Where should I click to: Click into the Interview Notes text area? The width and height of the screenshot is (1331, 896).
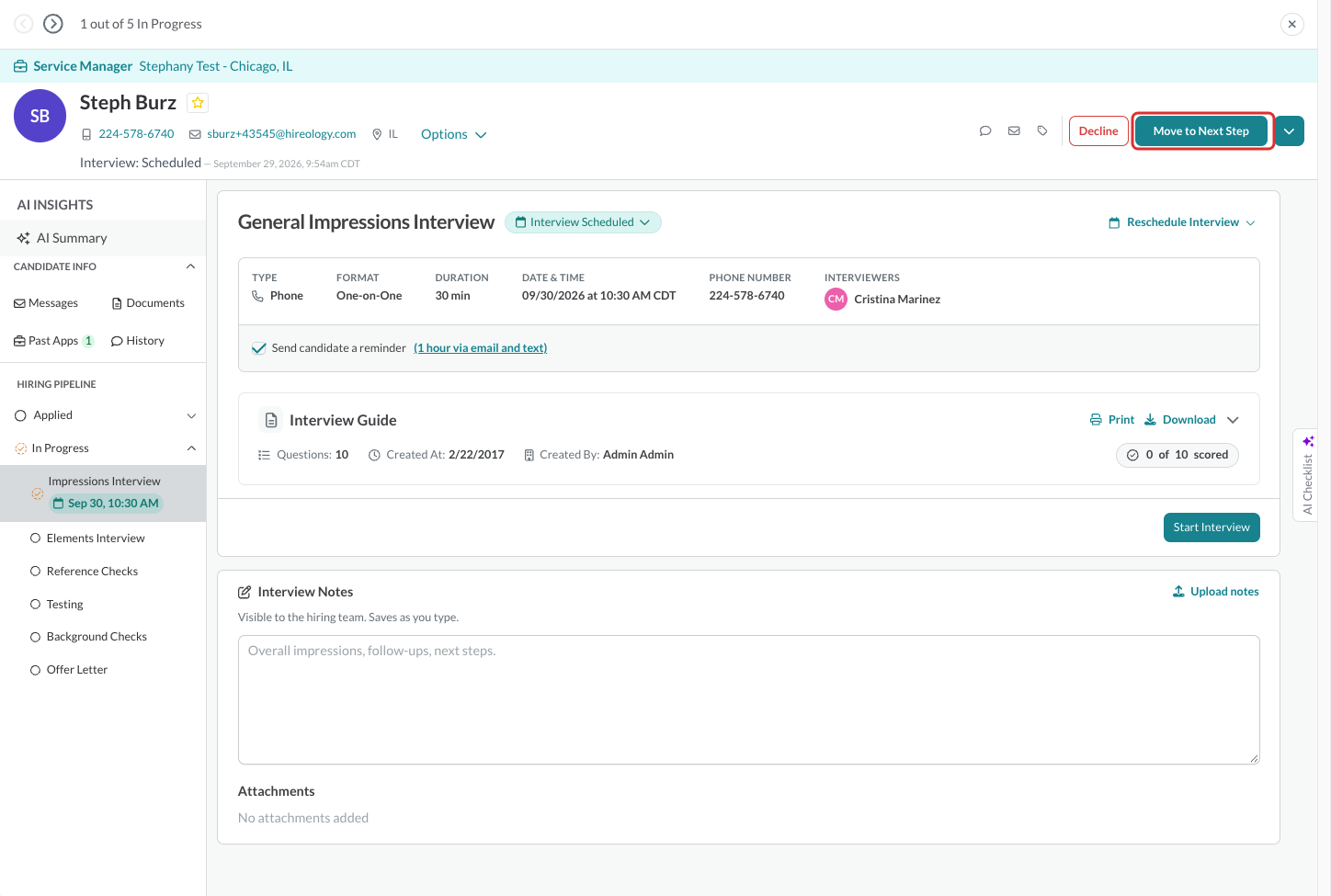point(749,700)
